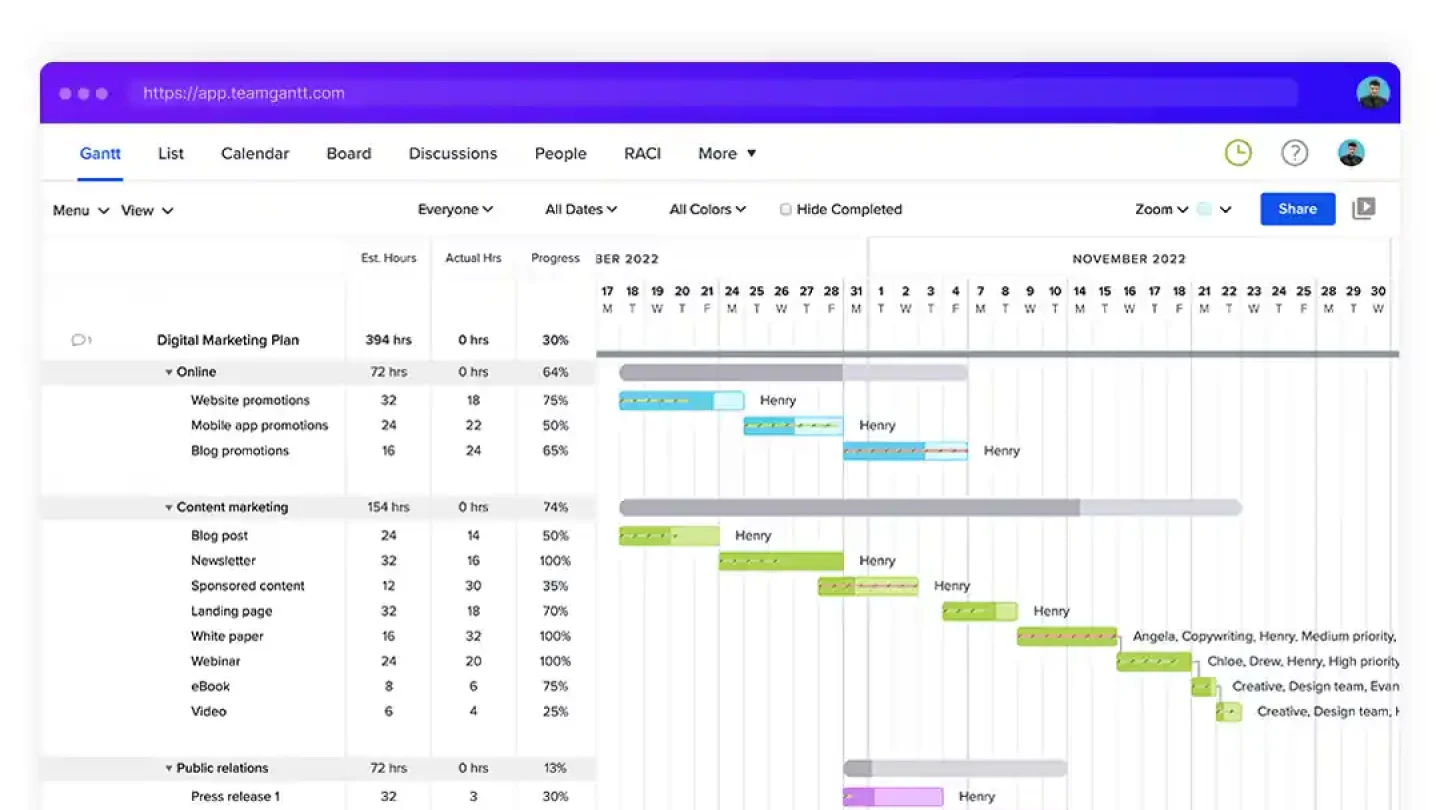The width and height of the screenshot is (1440, 810).
Task: Select the Blog promotions task name
Action: click(x=240, y=451)
